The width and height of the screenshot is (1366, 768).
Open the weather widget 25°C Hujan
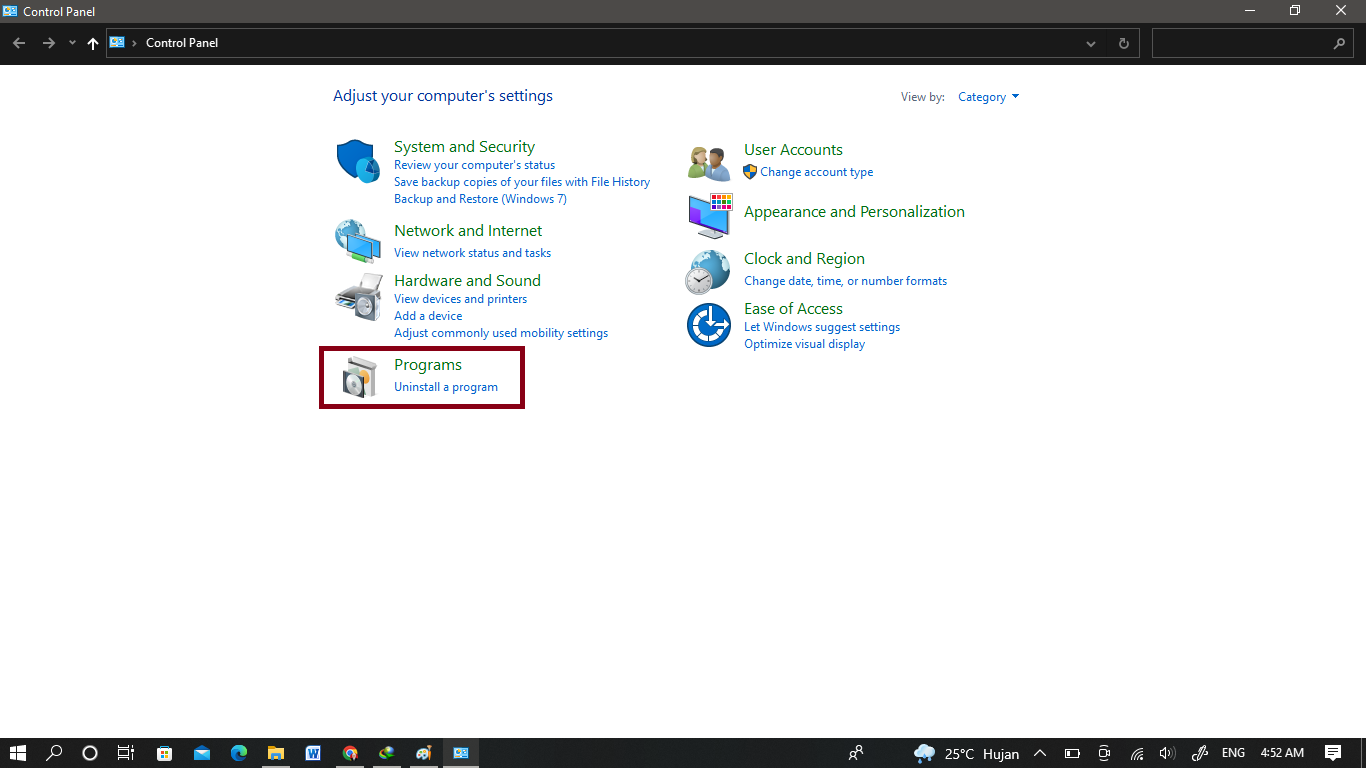point(966,753)
